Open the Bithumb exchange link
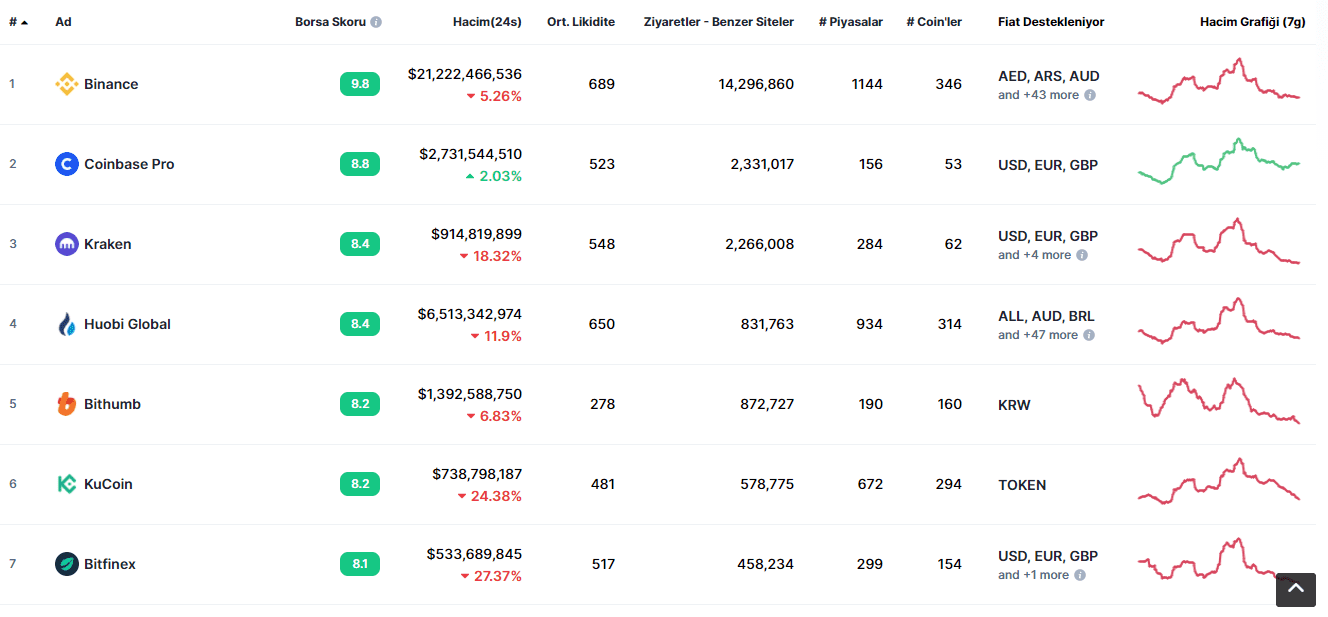The image size is (1328, 617). coord(112,404)
